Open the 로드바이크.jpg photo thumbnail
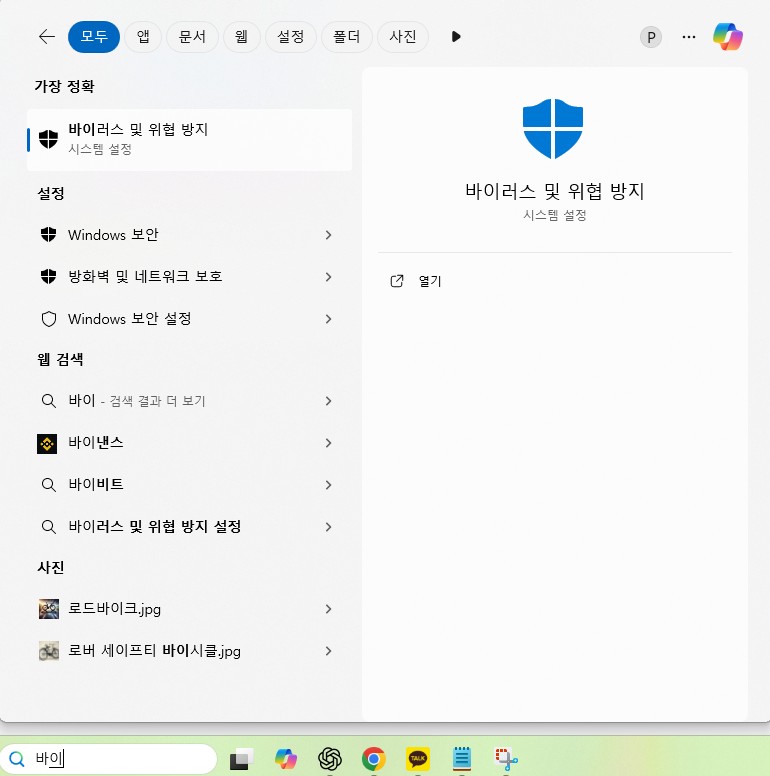This screenshot has height=776, width=770. click(48, 609)
